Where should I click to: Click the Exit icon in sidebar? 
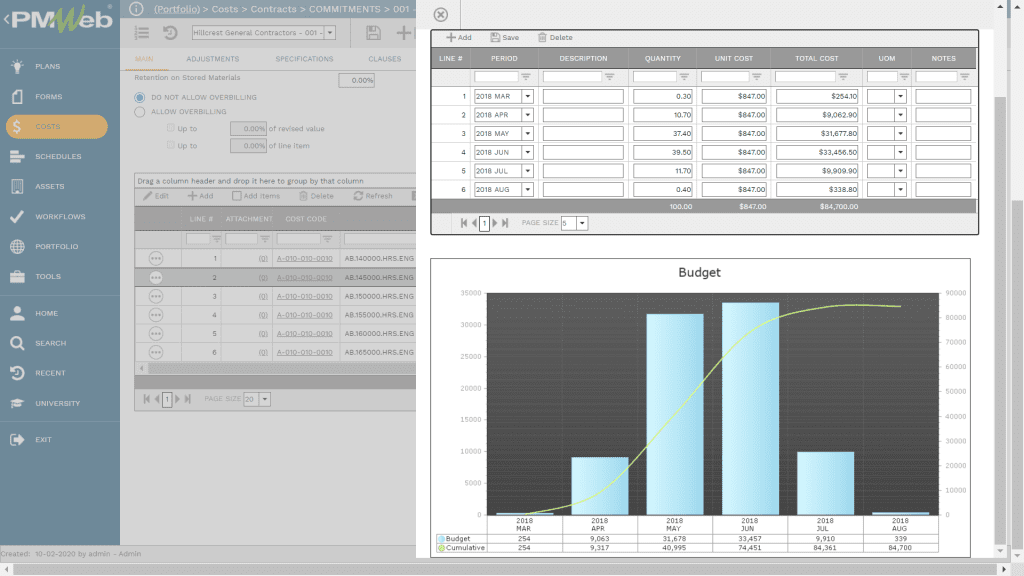(17, 440)
